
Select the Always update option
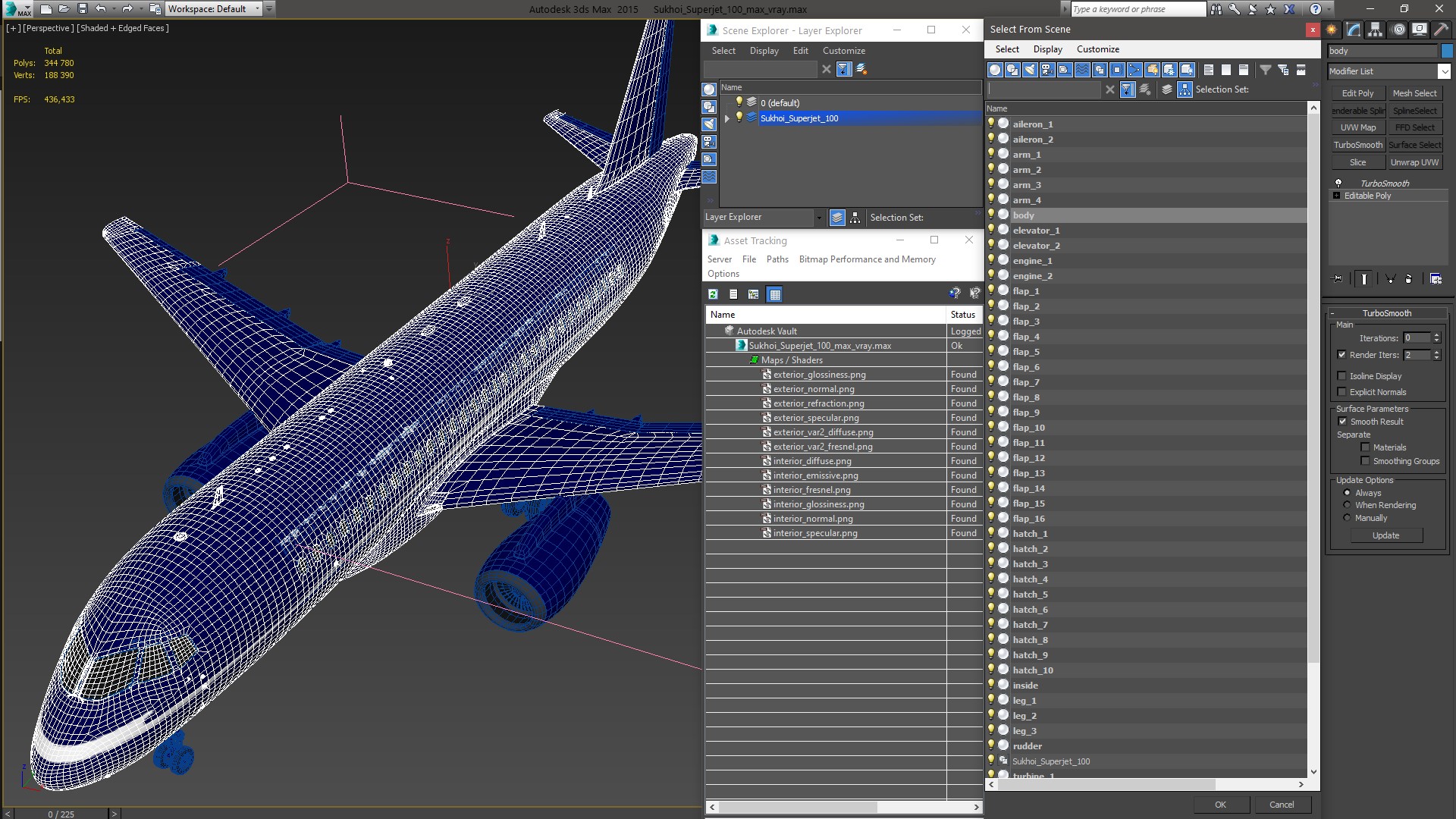pos(1347,492)
